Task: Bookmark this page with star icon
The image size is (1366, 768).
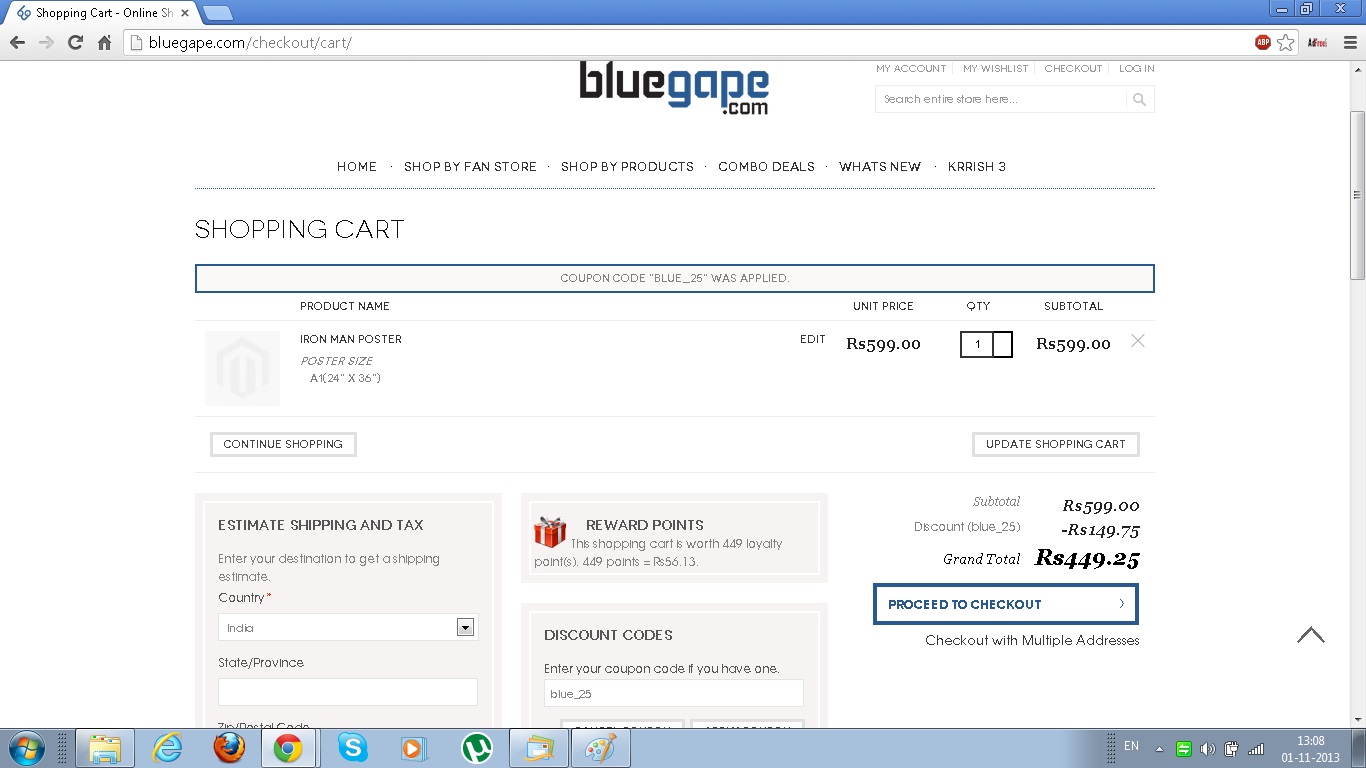Action: click(1286, 42)
